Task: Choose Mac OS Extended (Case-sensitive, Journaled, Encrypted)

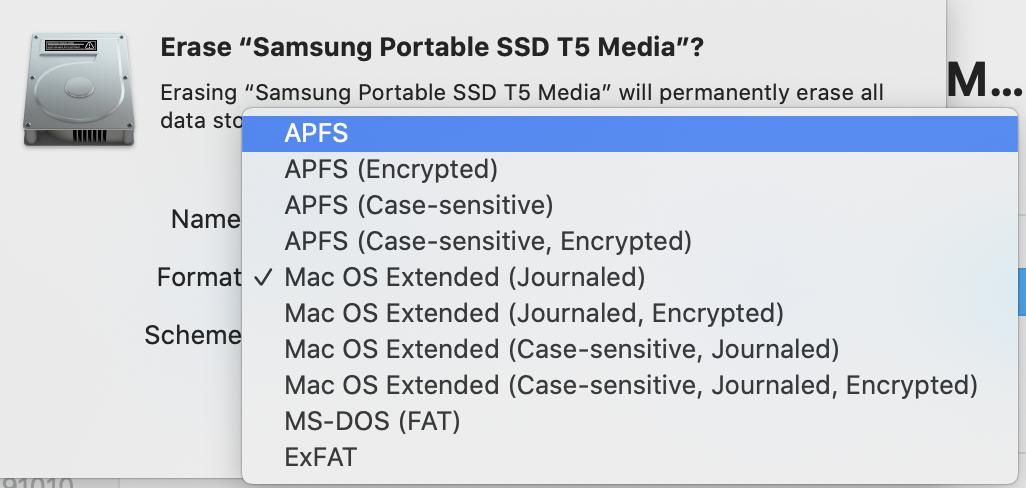Action: pos(630,385)
